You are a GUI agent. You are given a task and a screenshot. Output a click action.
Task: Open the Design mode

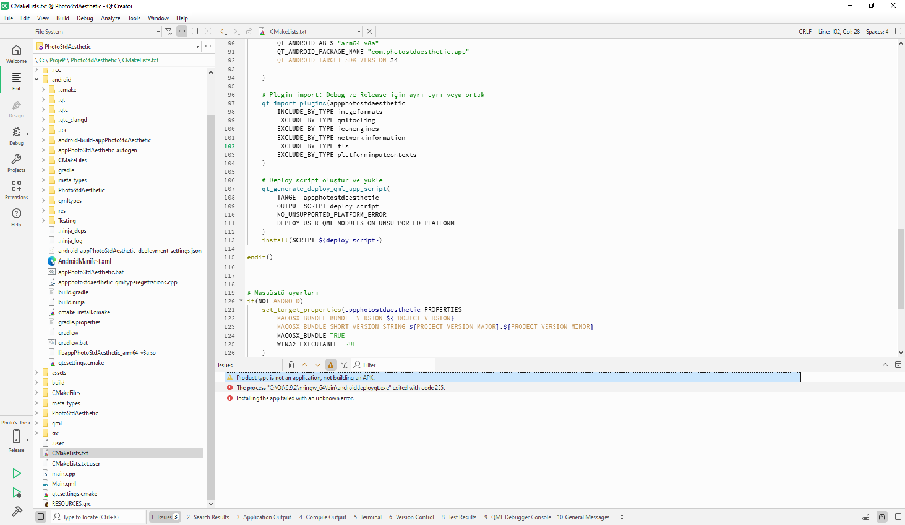(16, 108)
